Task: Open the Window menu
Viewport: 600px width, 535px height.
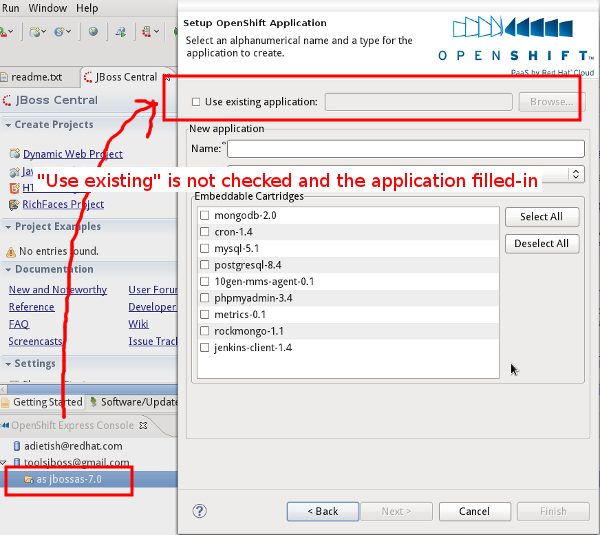Action: click(47, 8)
